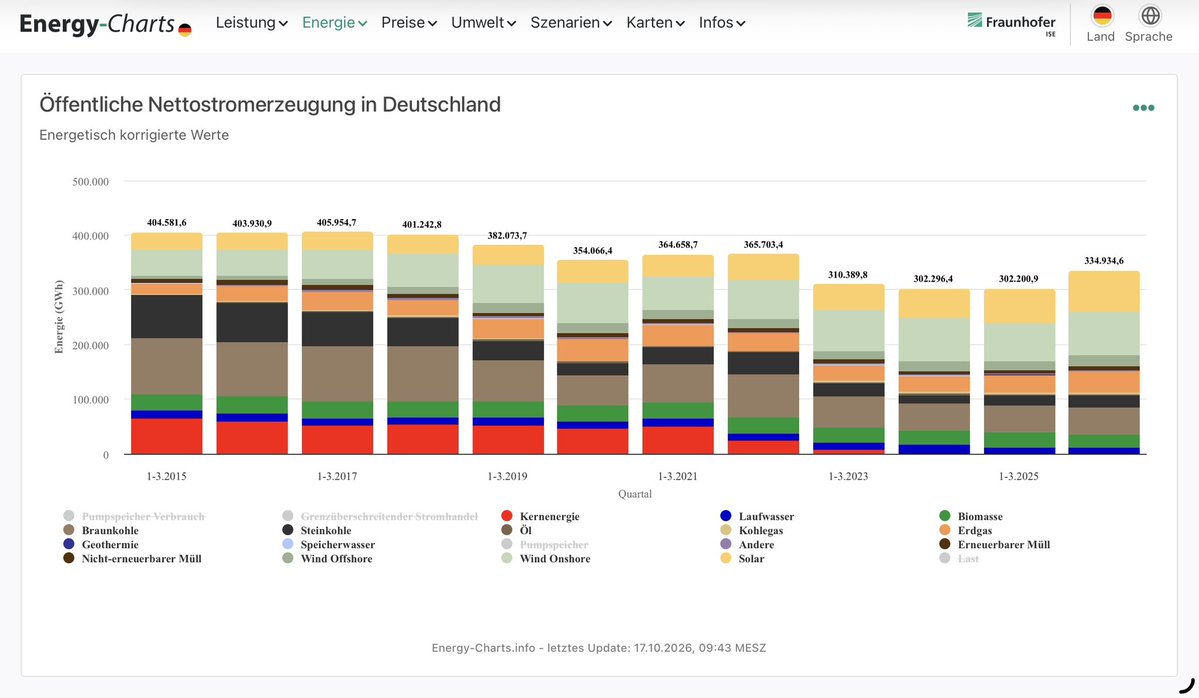Image resolution: width=1199 pixels, height=698 pixels.
Task: Click the 1-3.2019 axis label
Action: 508,476
